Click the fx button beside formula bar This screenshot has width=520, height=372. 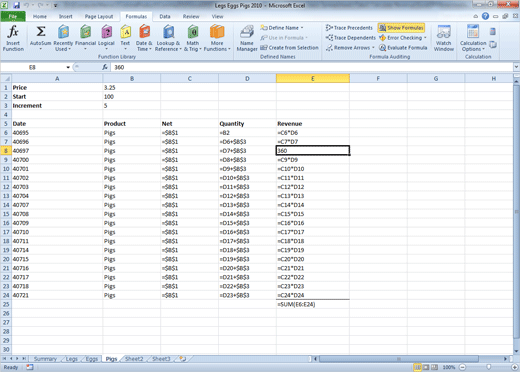coord(105,67)
